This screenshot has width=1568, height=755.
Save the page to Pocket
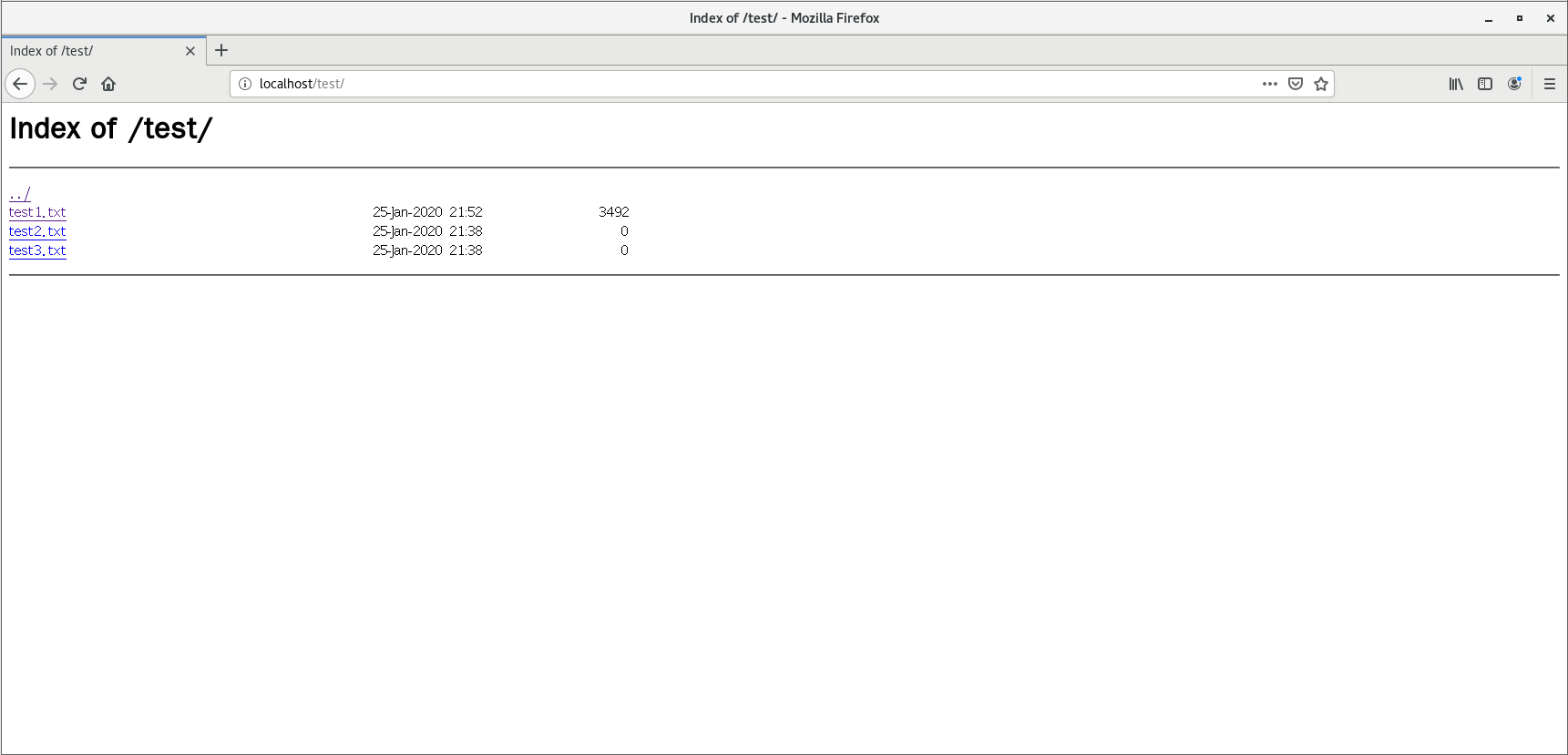click(1296, 84)
